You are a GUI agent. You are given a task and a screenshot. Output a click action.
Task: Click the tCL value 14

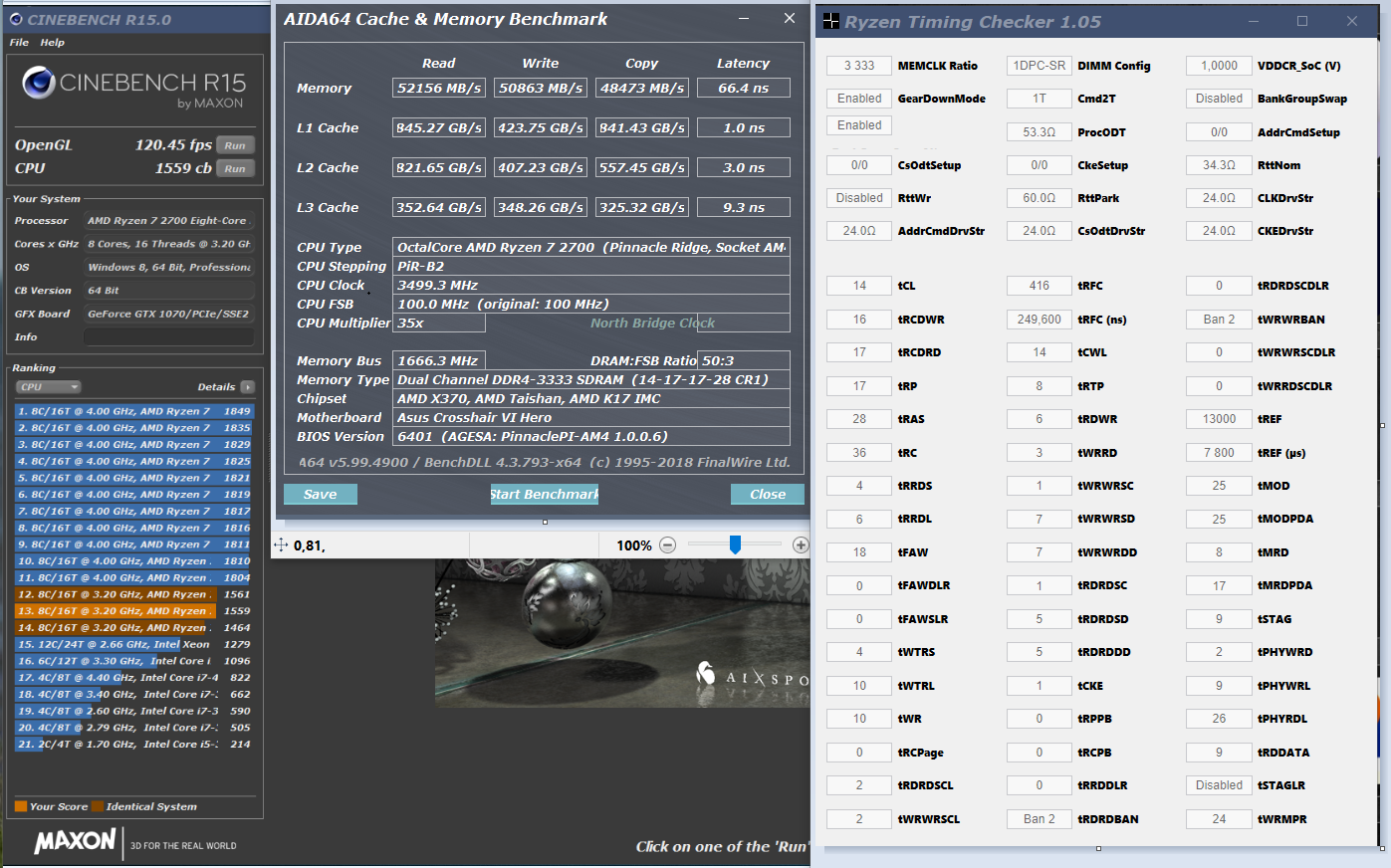click(x=859, y=286)
